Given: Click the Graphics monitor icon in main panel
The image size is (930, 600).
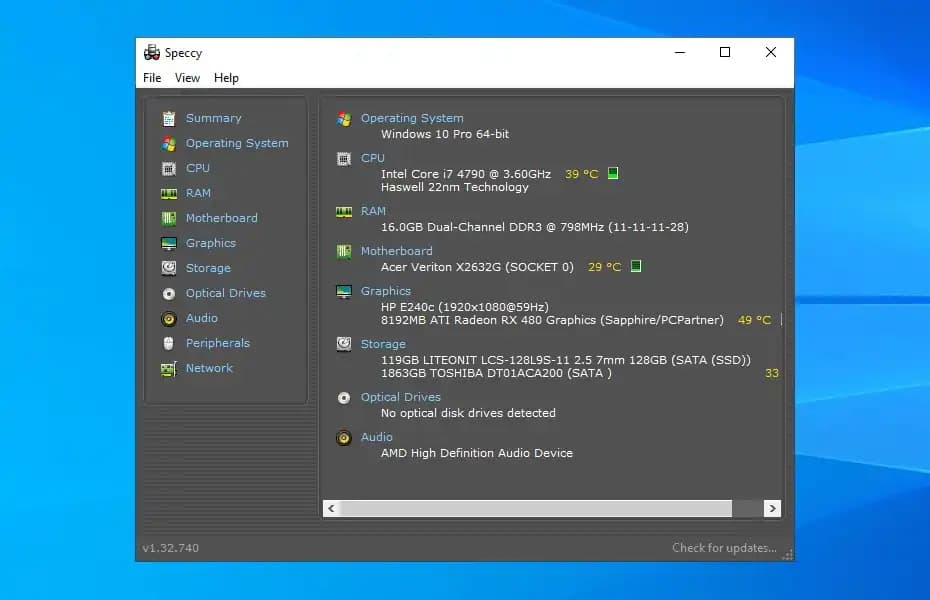Looking at the screenshot, I should point(344,291).
